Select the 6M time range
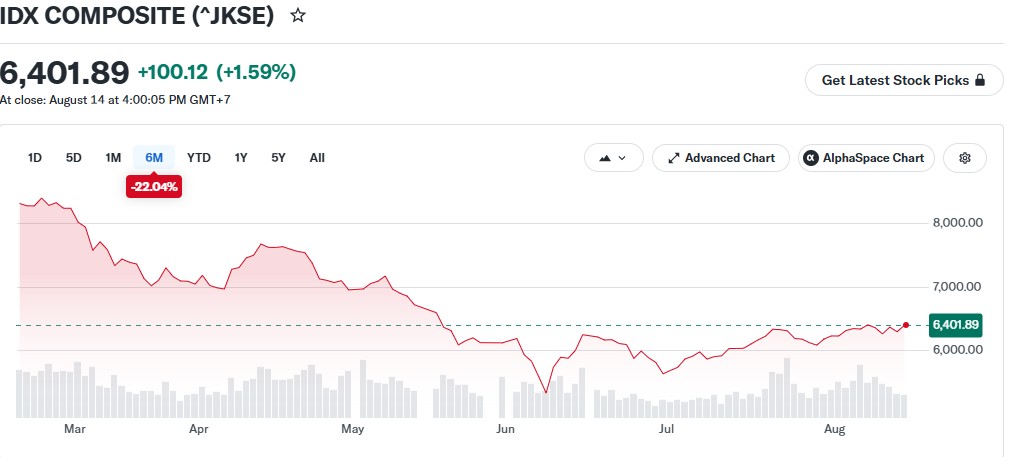Viewport: 1014px width, 457px height. pos(154,158)
